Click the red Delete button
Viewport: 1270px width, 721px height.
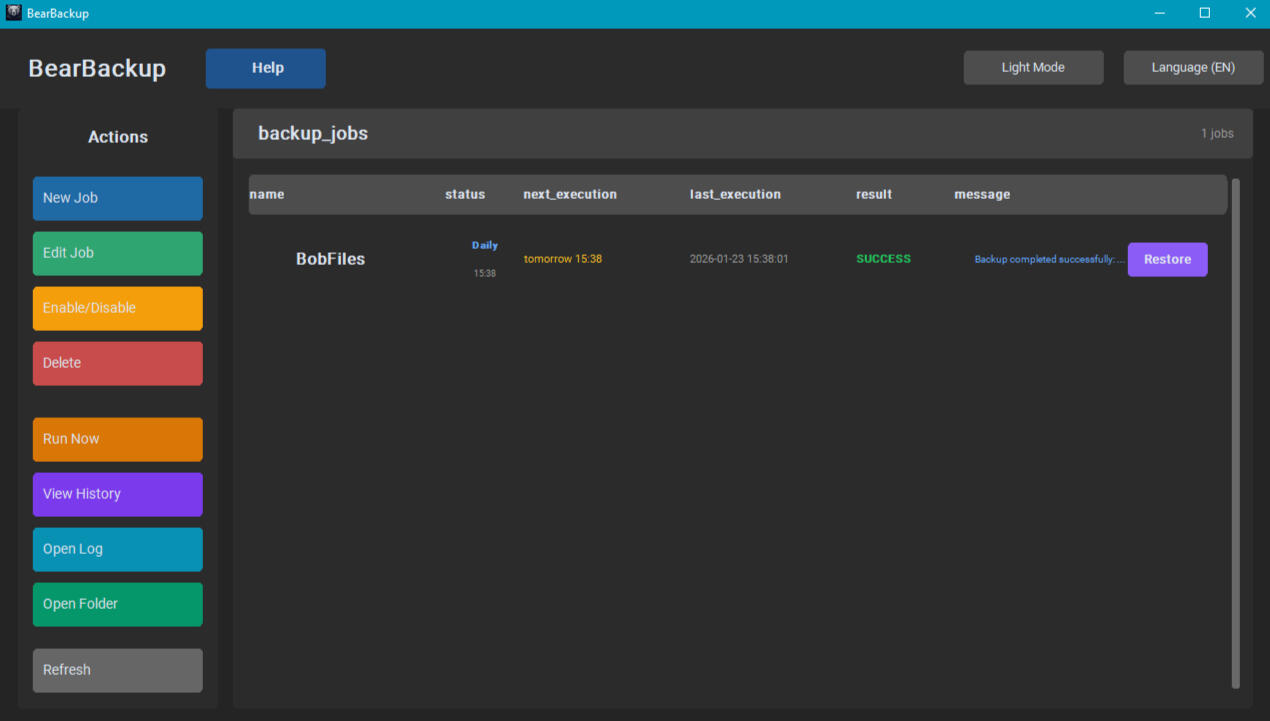pos(118,363)
